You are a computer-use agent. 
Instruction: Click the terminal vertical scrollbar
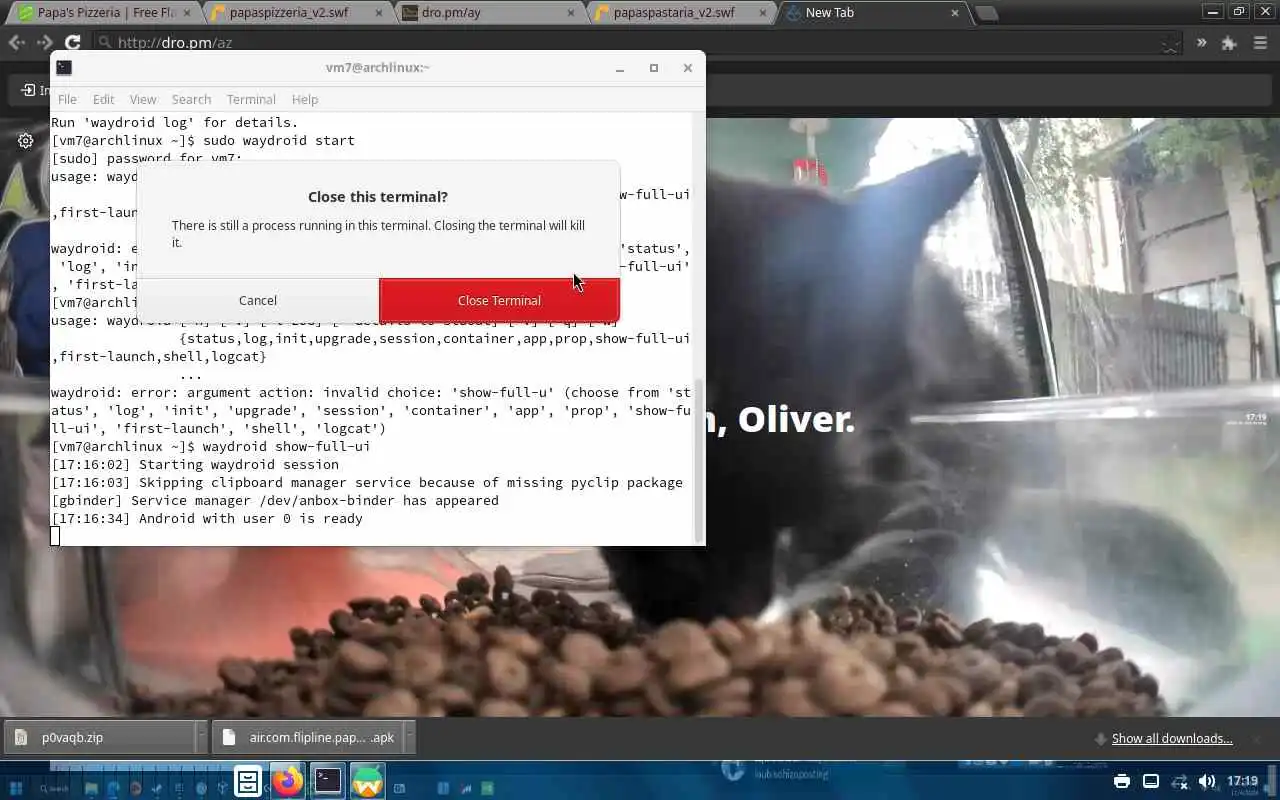coord(699,460)
